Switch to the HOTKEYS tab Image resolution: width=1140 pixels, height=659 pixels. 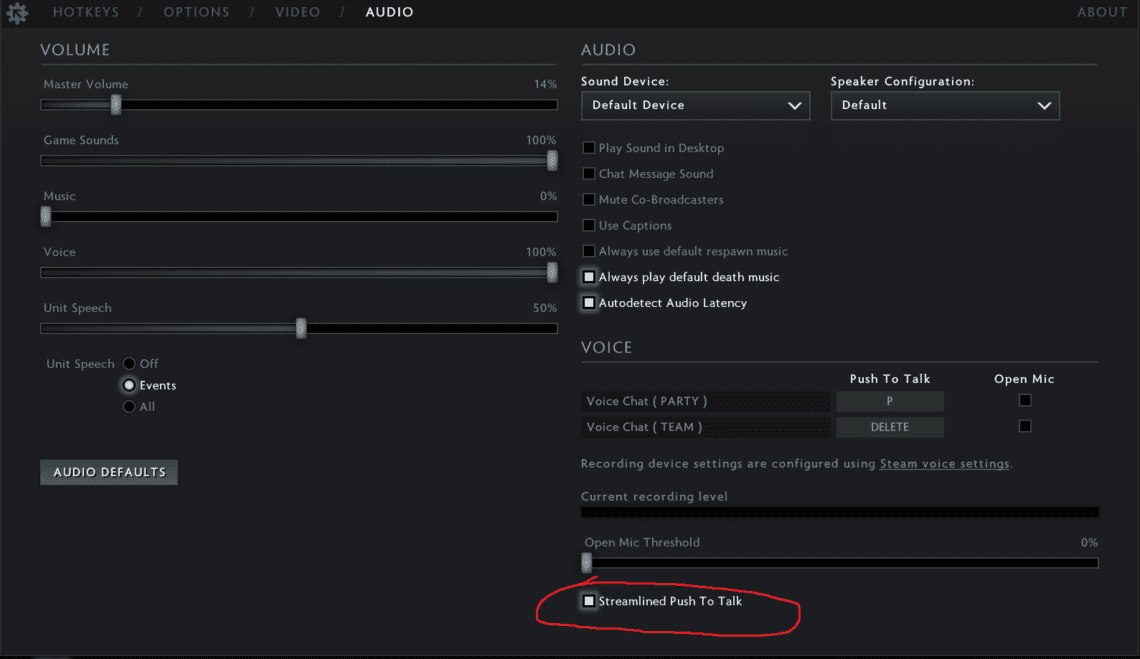86,12
